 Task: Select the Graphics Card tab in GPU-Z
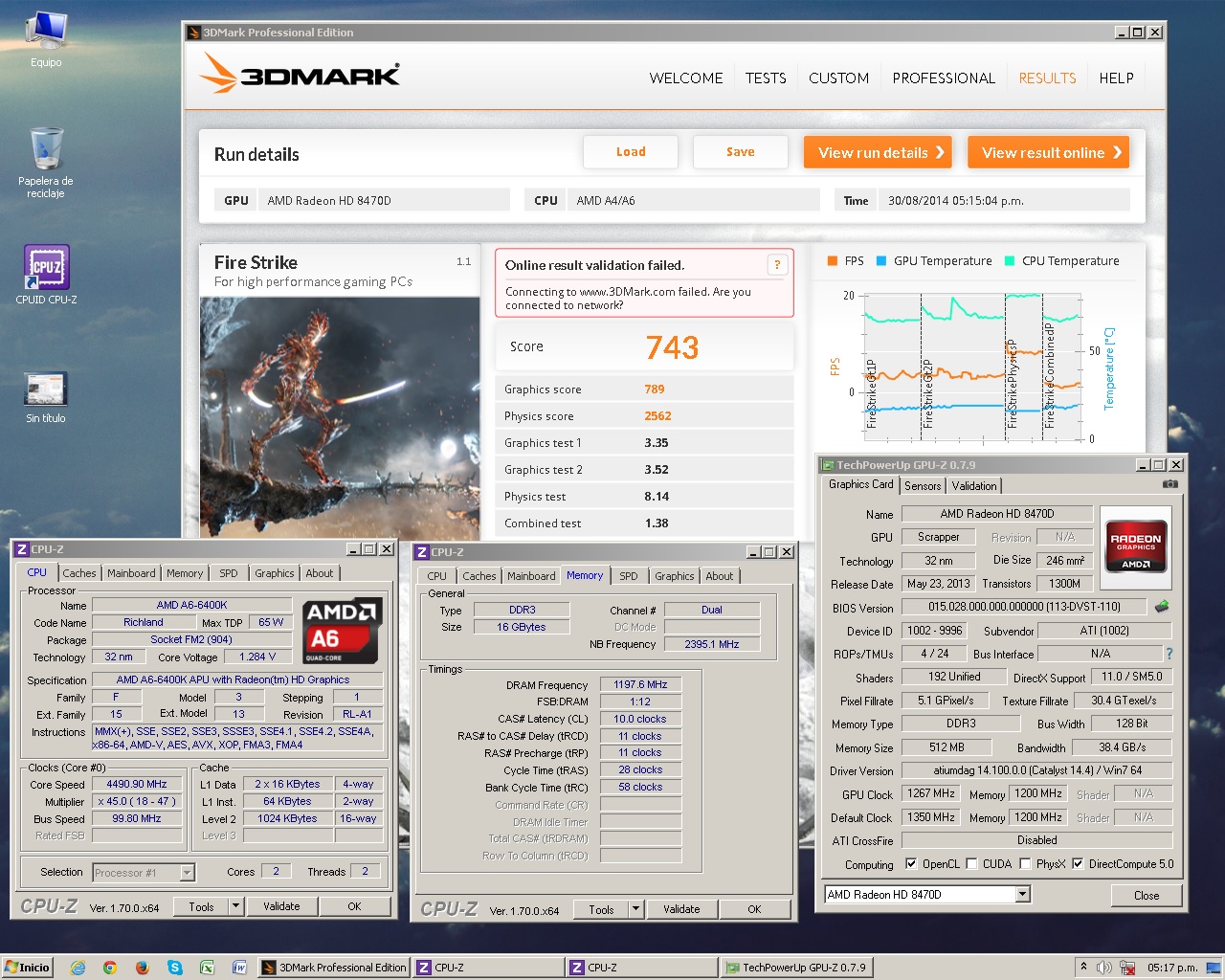click(x=860, y=484)
